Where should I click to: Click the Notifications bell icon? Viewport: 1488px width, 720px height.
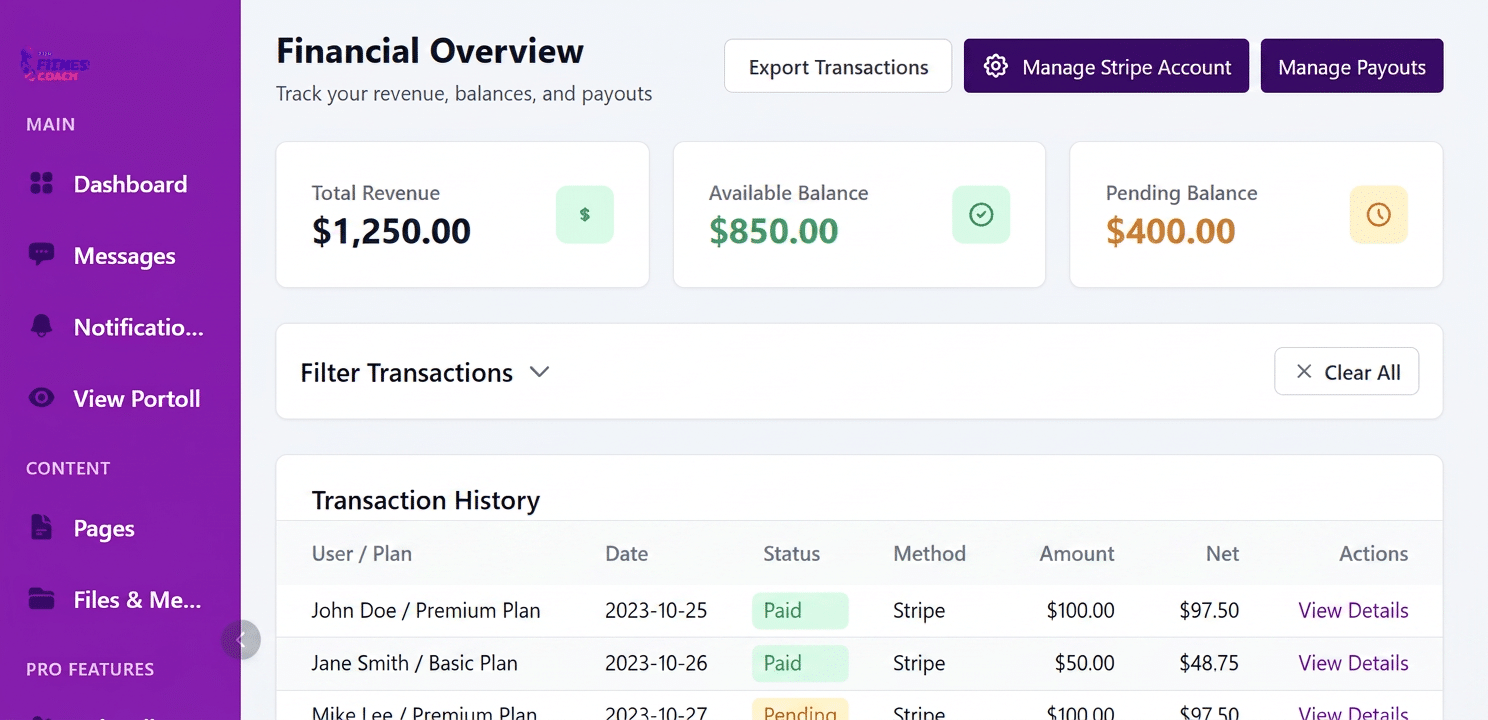(41, 326)
